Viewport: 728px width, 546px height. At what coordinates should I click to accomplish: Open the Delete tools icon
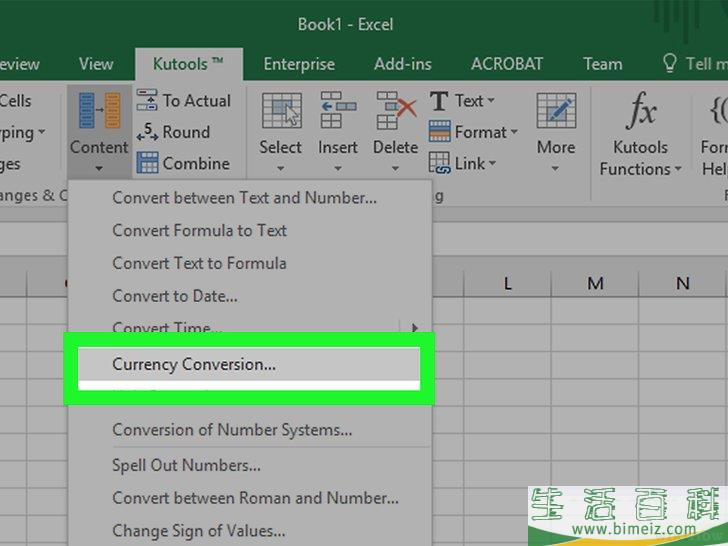tap(396, 110)
